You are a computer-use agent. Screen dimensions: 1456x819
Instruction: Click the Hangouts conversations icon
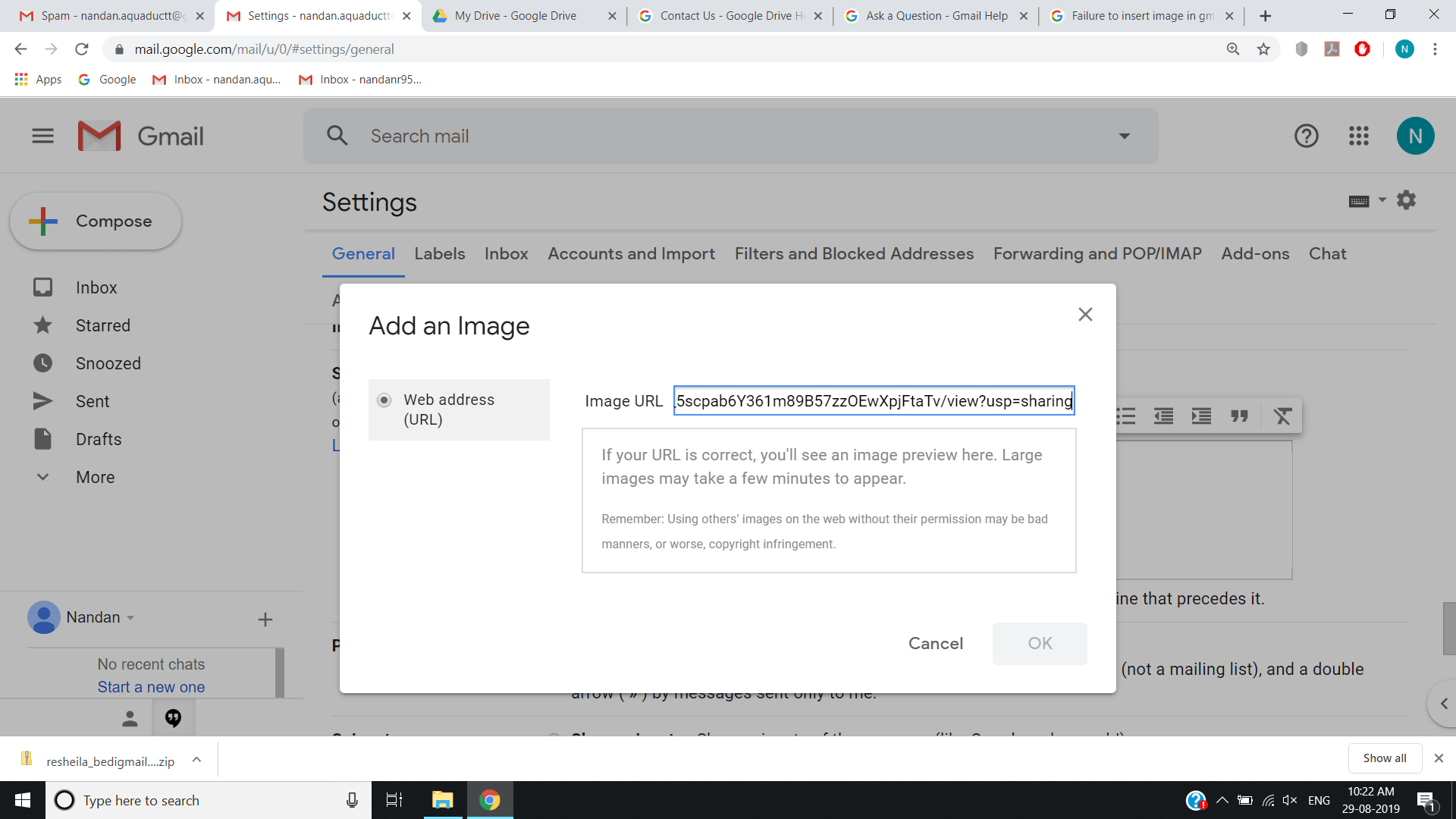[x=173, y=718]
